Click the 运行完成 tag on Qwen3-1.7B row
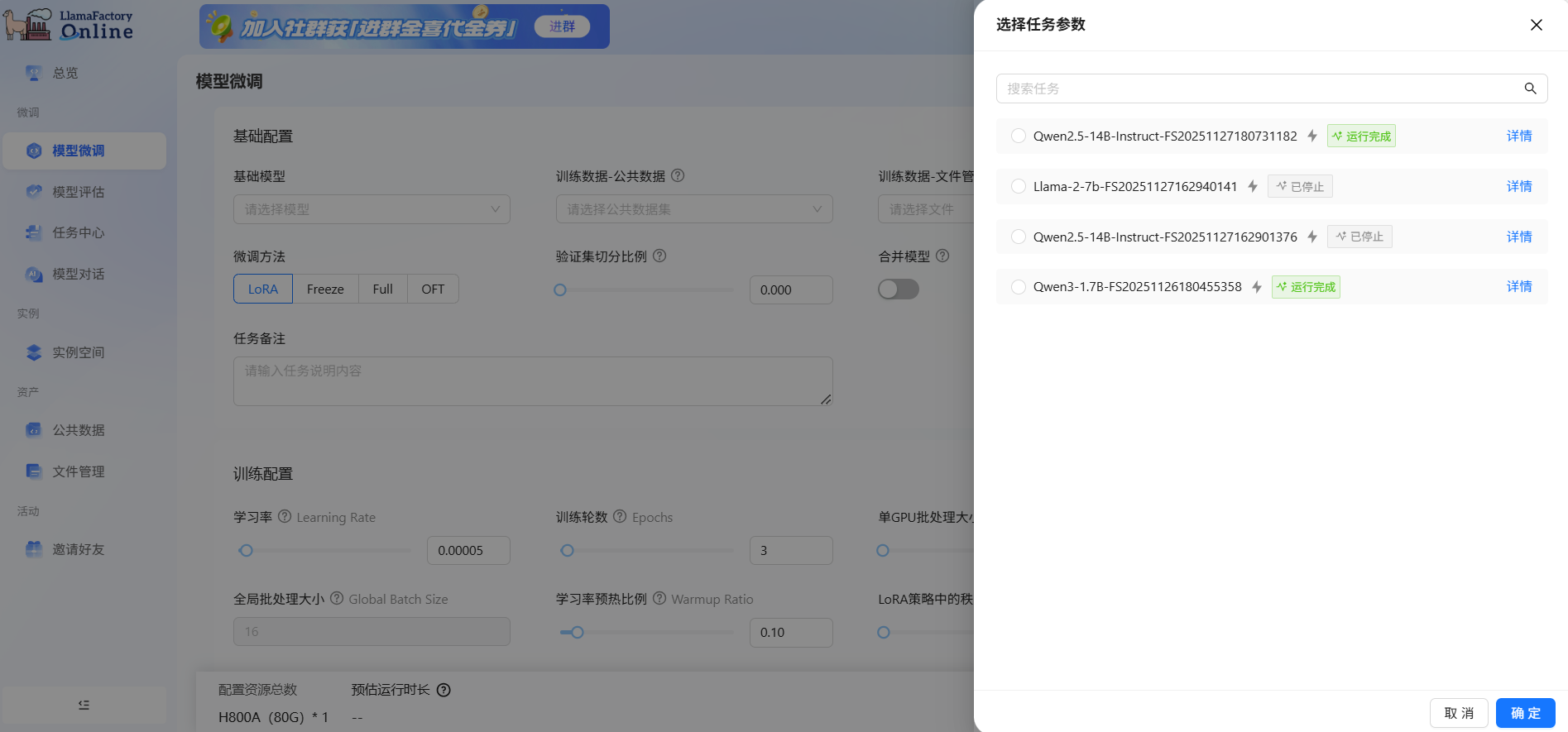The height and width of the screenshot is (732, 1568). pos(1306,287)
